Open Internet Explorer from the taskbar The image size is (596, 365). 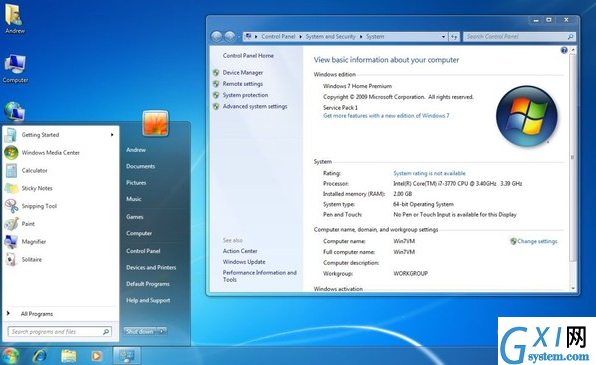click(40, 356)
